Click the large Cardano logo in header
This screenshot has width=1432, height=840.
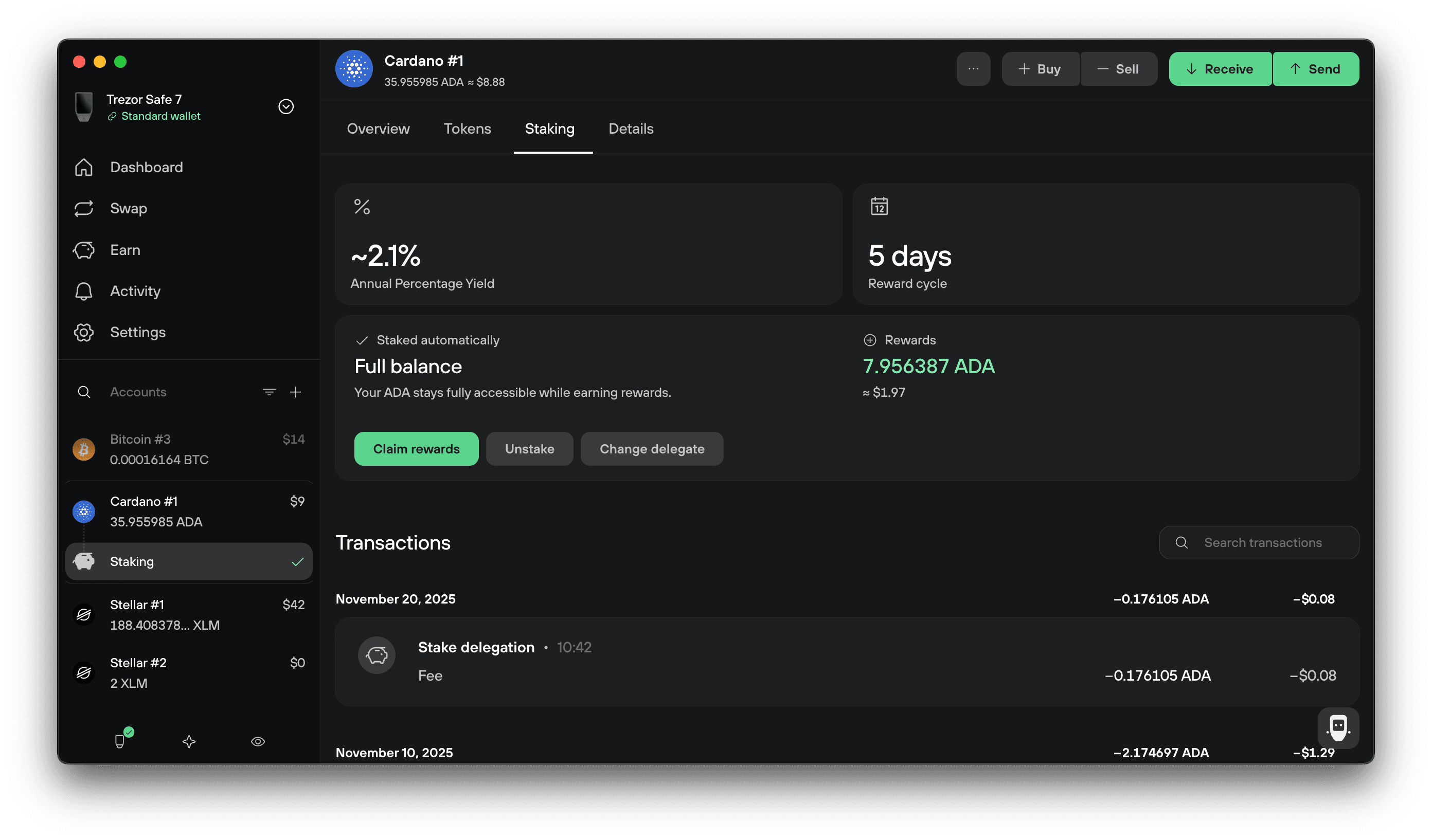pyautogui.click(x=354, y=69)
